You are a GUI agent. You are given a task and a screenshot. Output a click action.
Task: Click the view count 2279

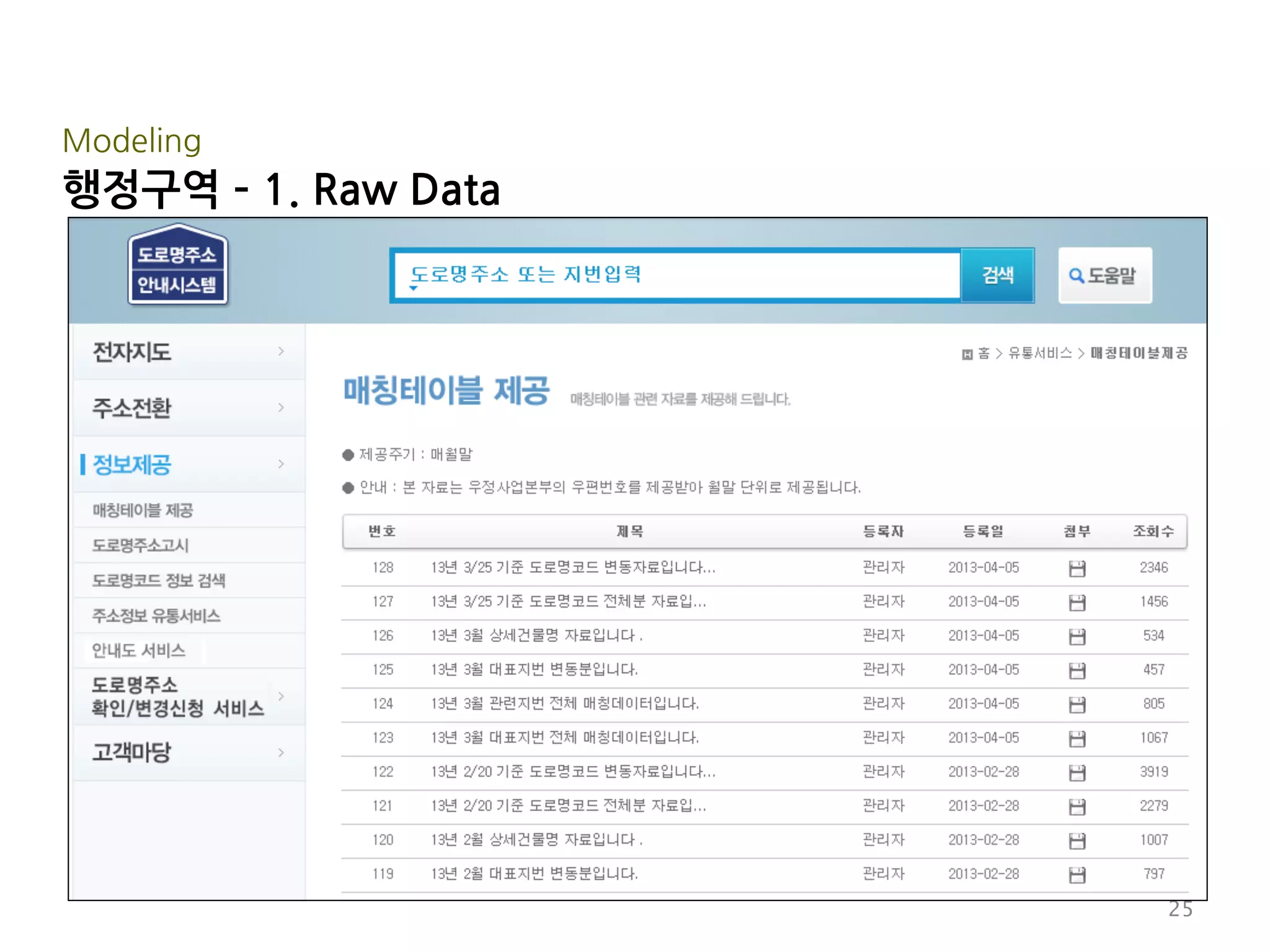pyautogui.click(x=1154, y=806)
